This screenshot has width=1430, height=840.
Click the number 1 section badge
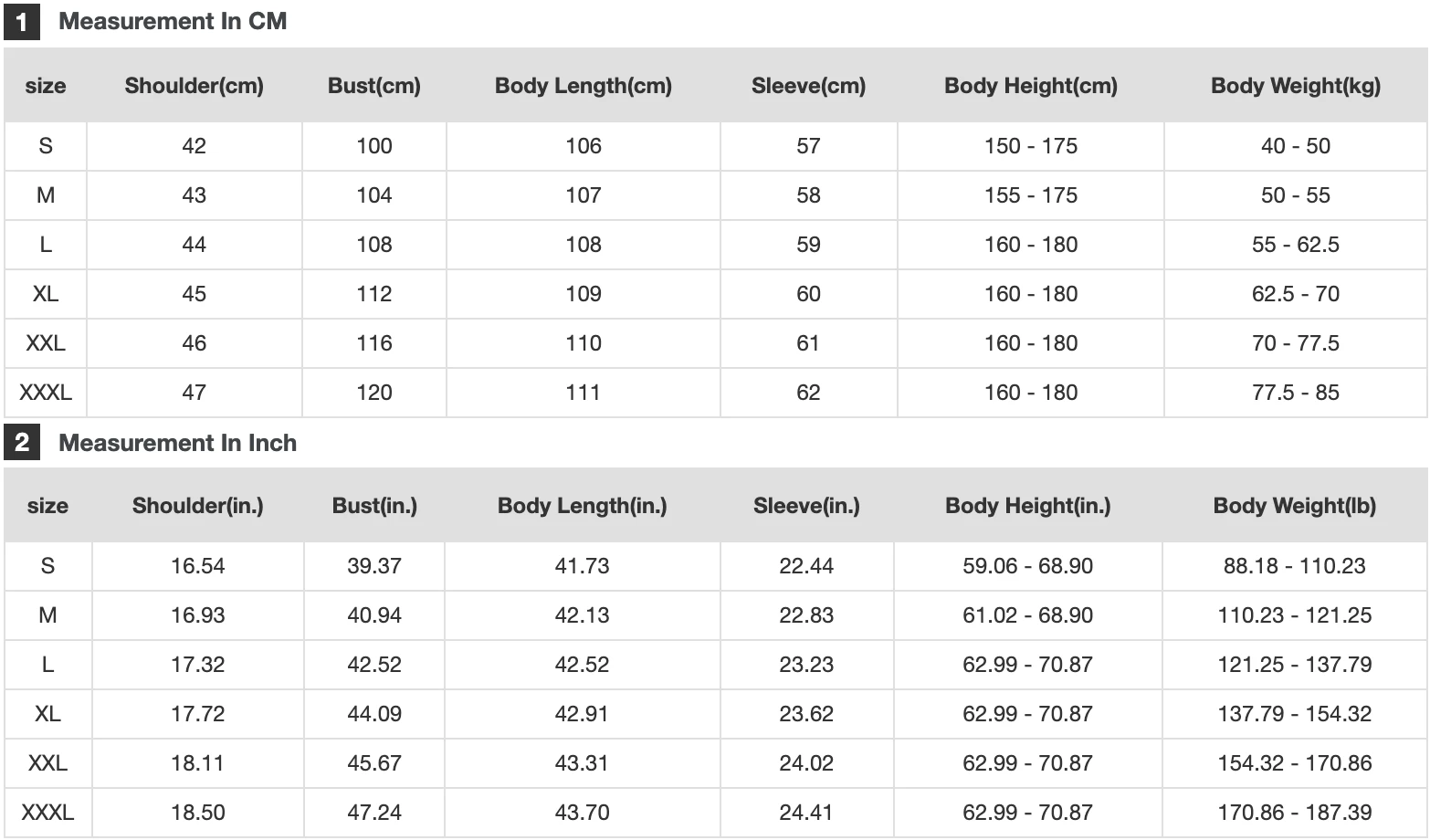pyautogui.click(x=22, y=22)
